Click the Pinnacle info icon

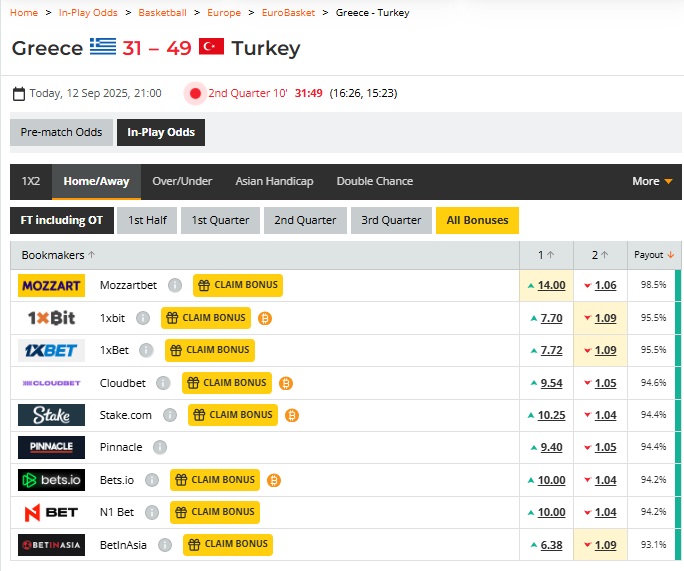tap(160, 447)
